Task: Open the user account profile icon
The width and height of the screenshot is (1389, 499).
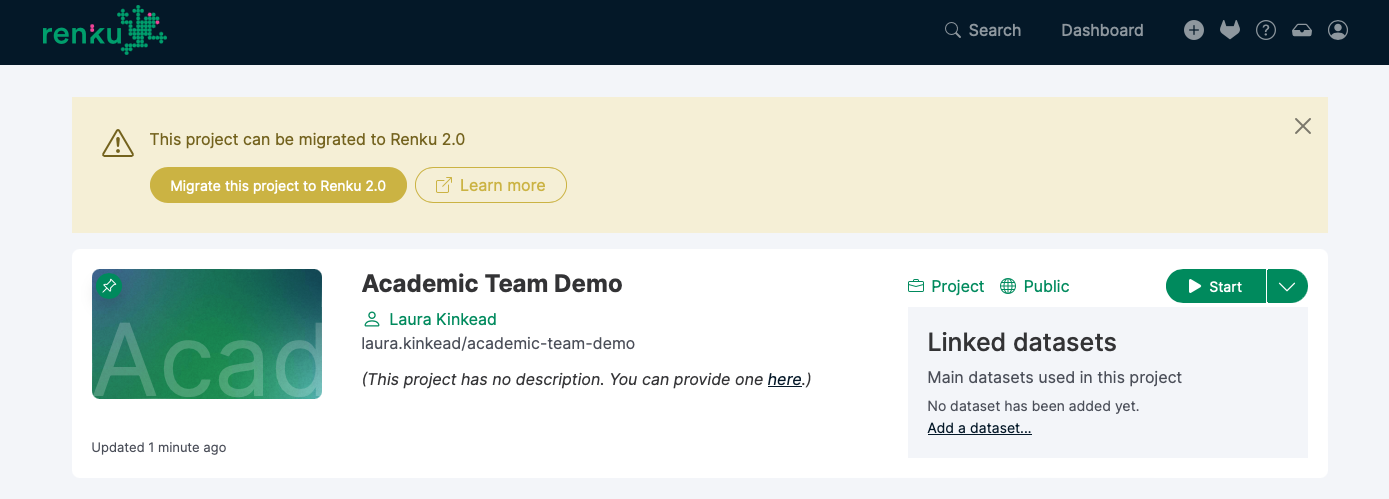Action: point(1338,31)
